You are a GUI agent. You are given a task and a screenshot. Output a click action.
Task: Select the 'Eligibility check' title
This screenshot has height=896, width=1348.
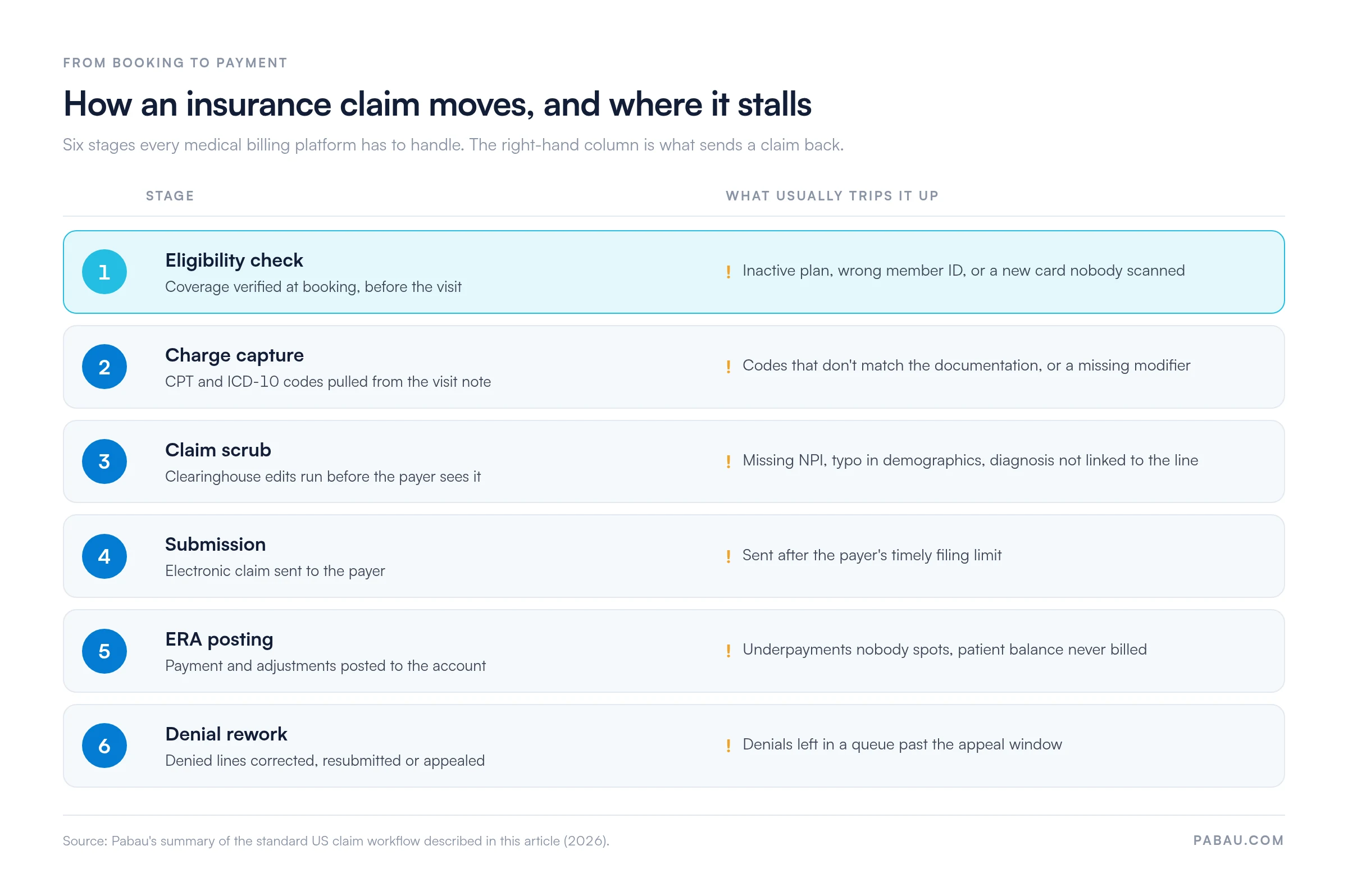click(x=234, y=260)
